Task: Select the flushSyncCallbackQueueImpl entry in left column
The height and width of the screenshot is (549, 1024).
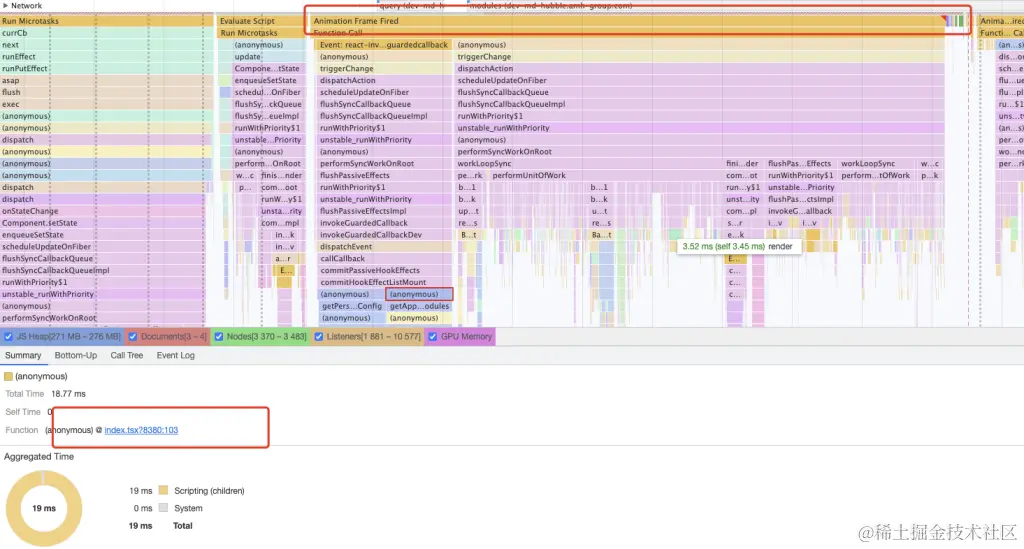Action: [x=103, y=270]
